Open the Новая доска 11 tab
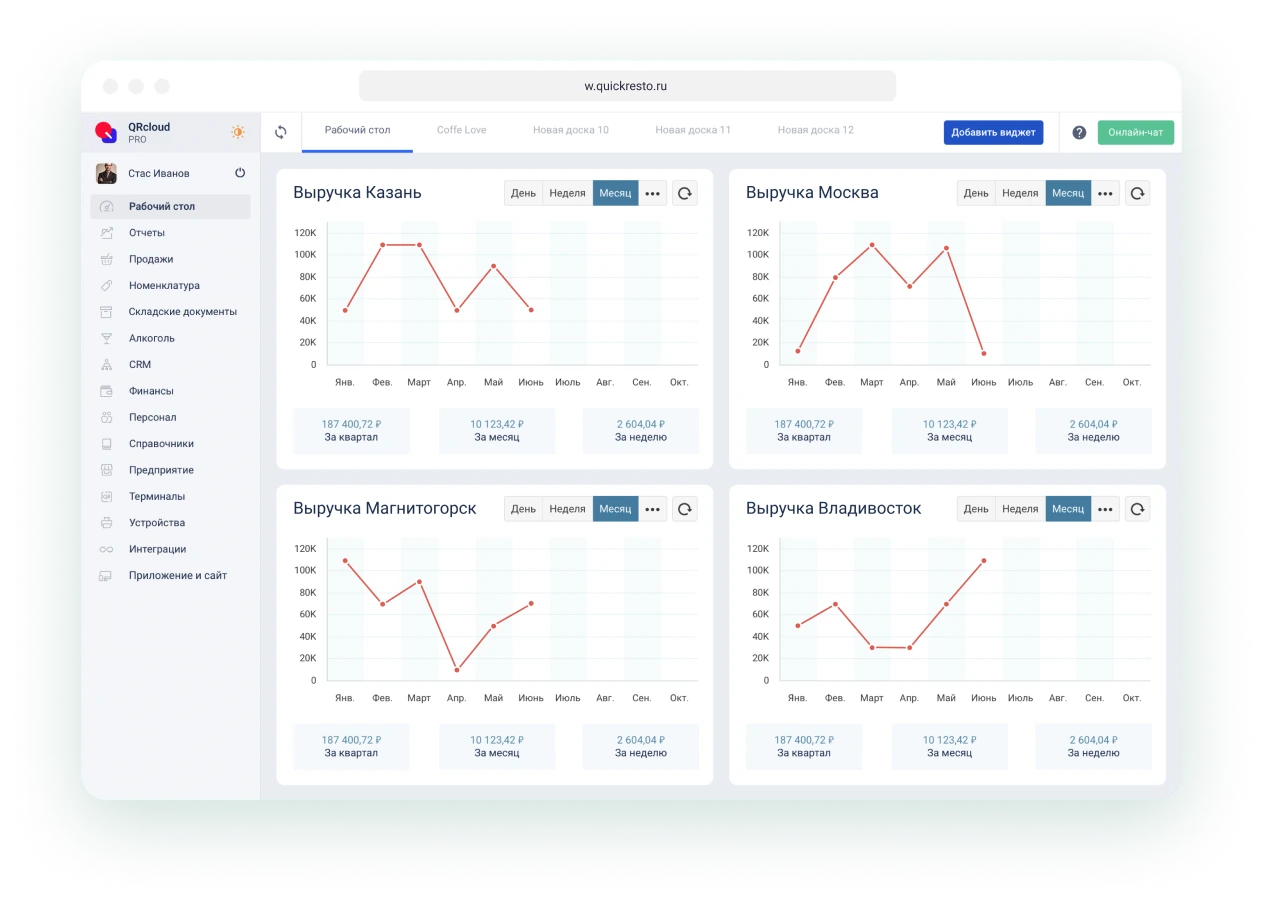Screen dimensions: 1261x901 [x=693, y=130]
